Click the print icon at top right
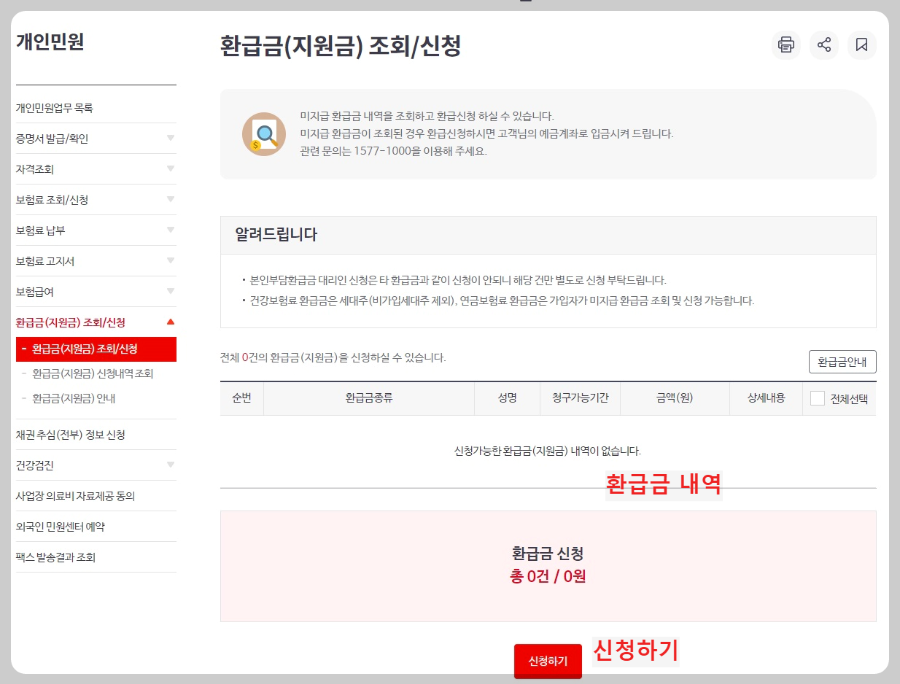The image size is (900, 684). pyautogui.click(x=787, y=45)
